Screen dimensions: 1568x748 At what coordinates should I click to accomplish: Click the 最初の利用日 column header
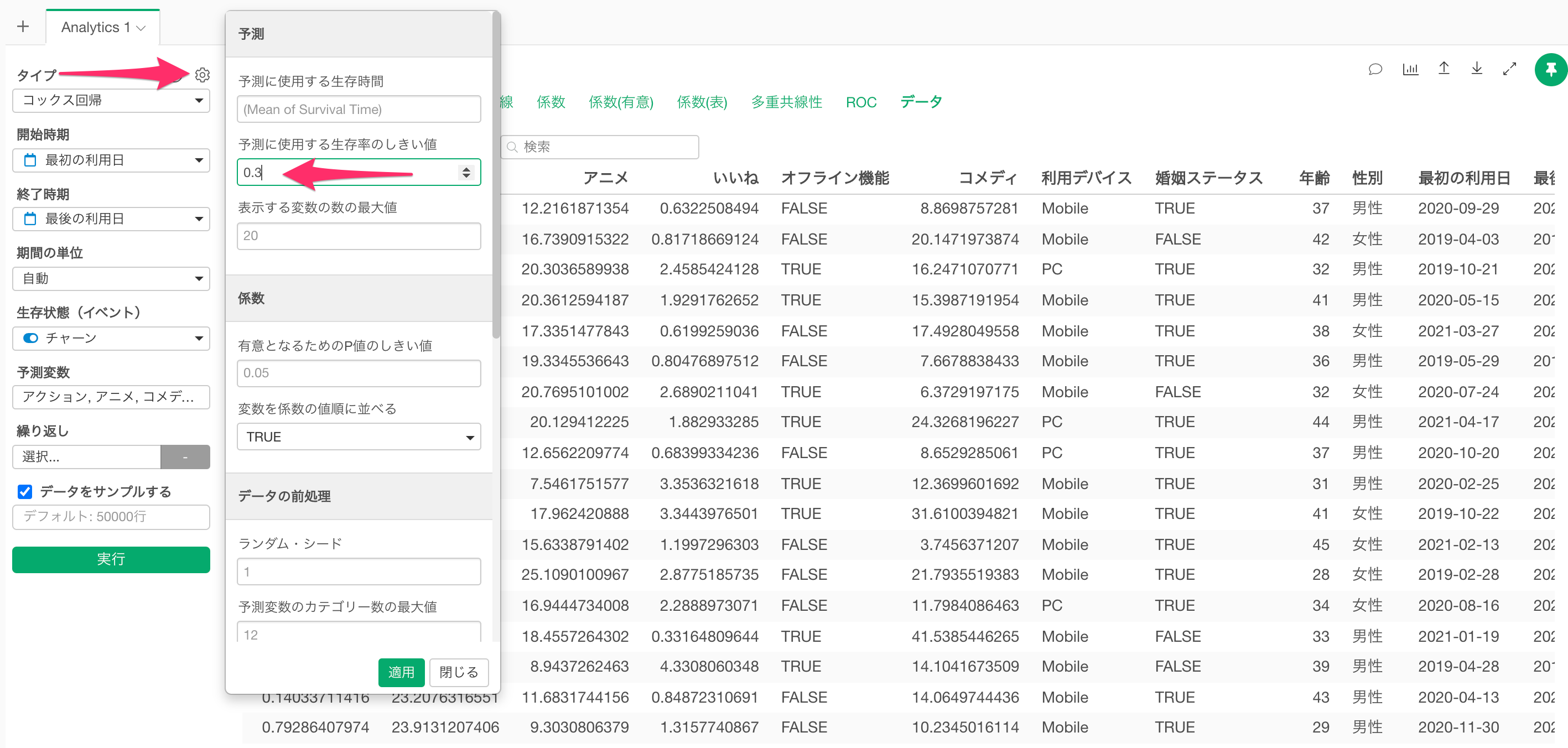tap(1464, 178)
